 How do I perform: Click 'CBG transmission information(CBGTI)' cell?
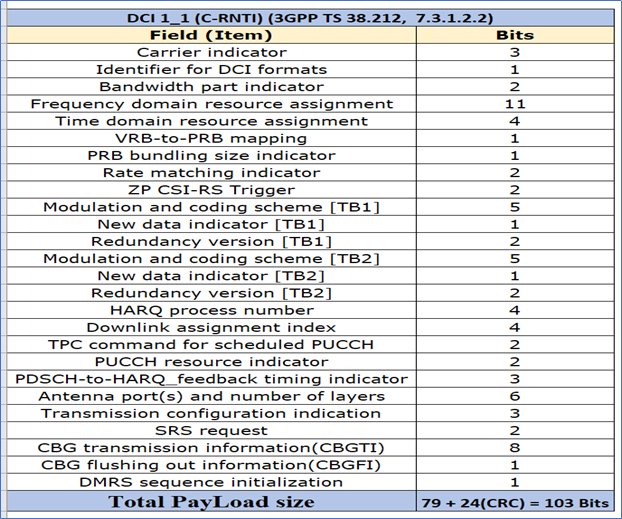(x=211, y=448)
